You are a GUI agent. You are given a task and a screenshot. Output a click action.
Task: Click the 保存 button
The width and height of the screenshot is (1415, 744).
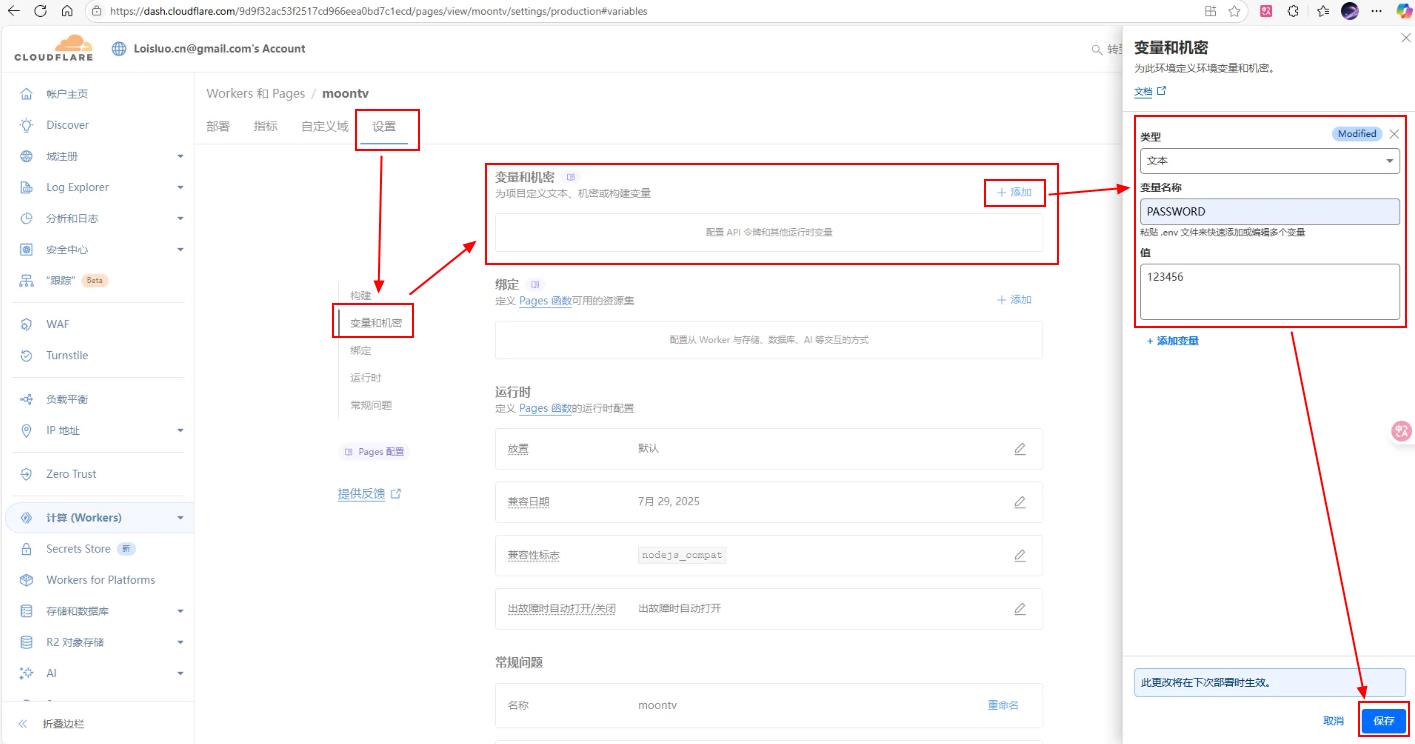click(x=1384, y=720)
